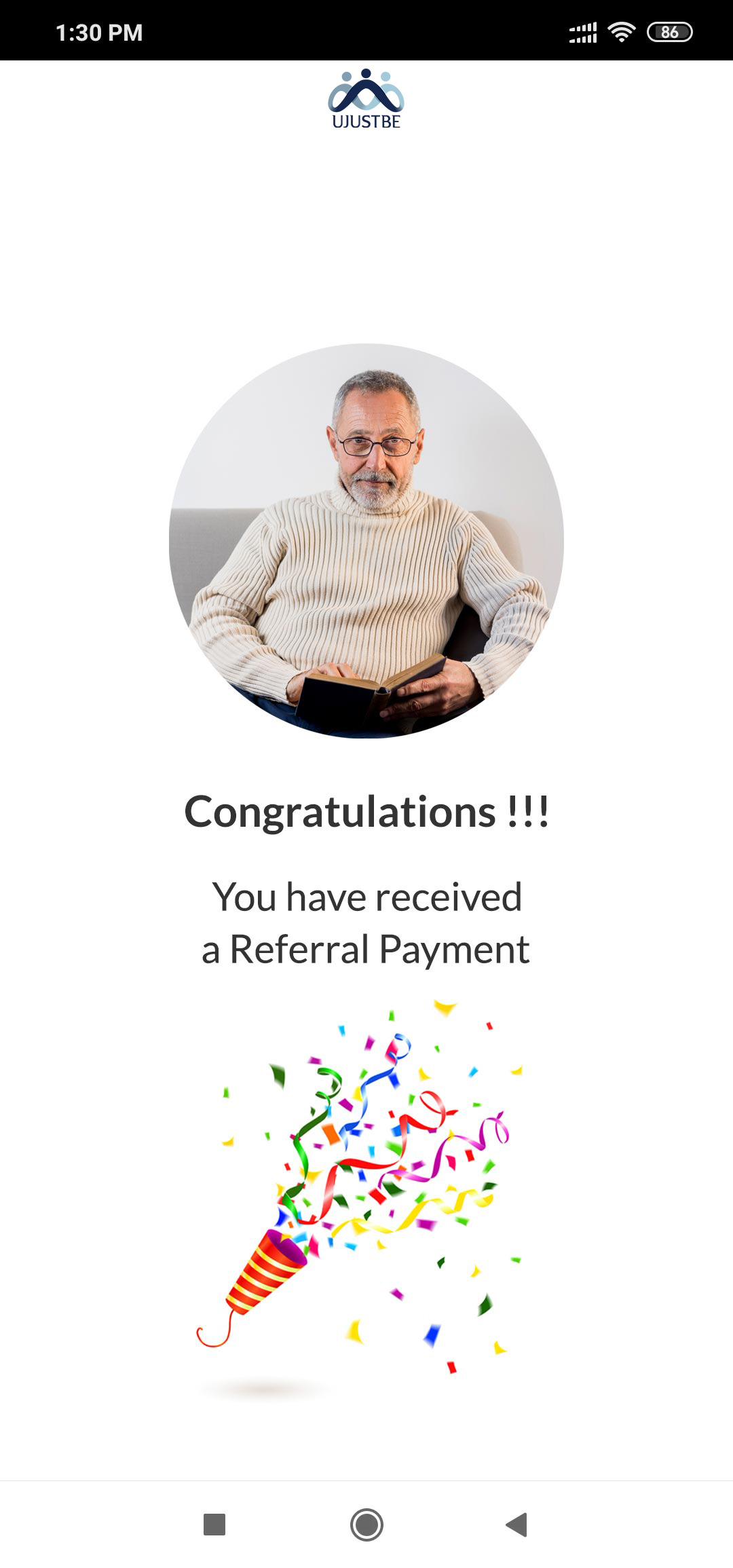
Task: Tap the "You have received" text line
Action: 366,897
